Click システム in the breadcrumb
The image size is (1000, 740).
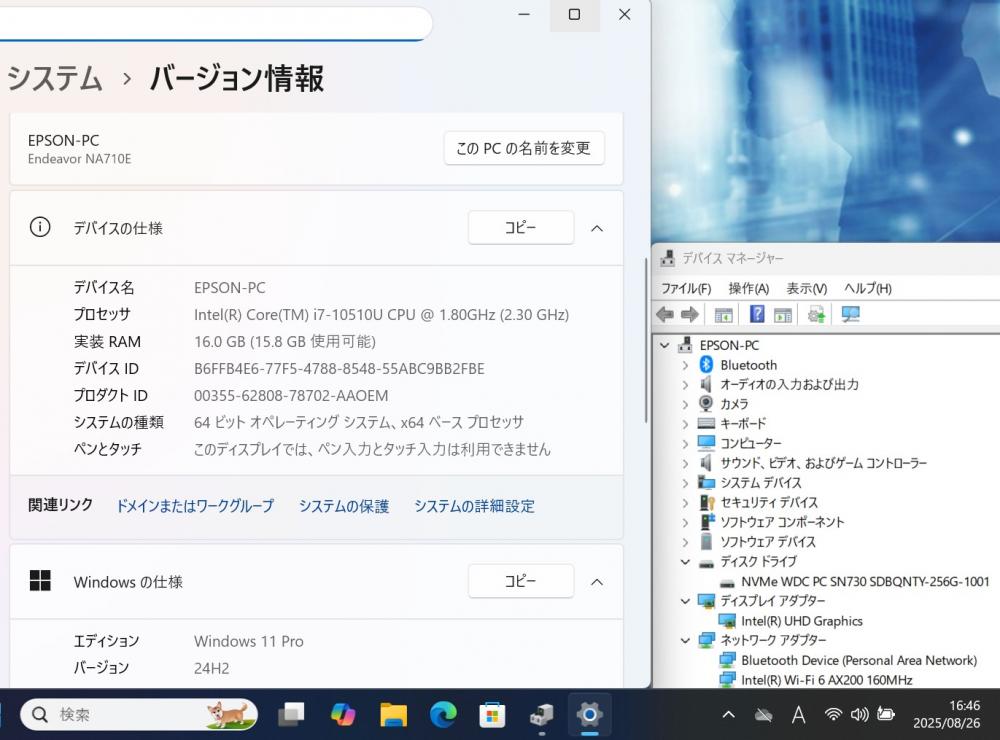(x=55, y=78)
